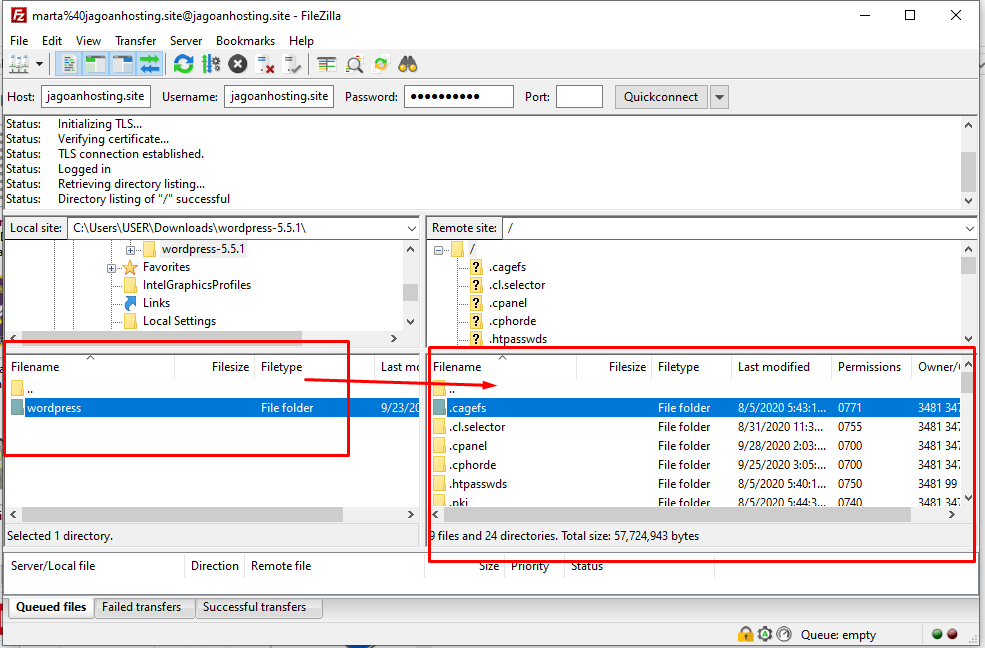985x648 pixels.
Task: Refresh file and folder lists
Action: (x=183, y=64)
